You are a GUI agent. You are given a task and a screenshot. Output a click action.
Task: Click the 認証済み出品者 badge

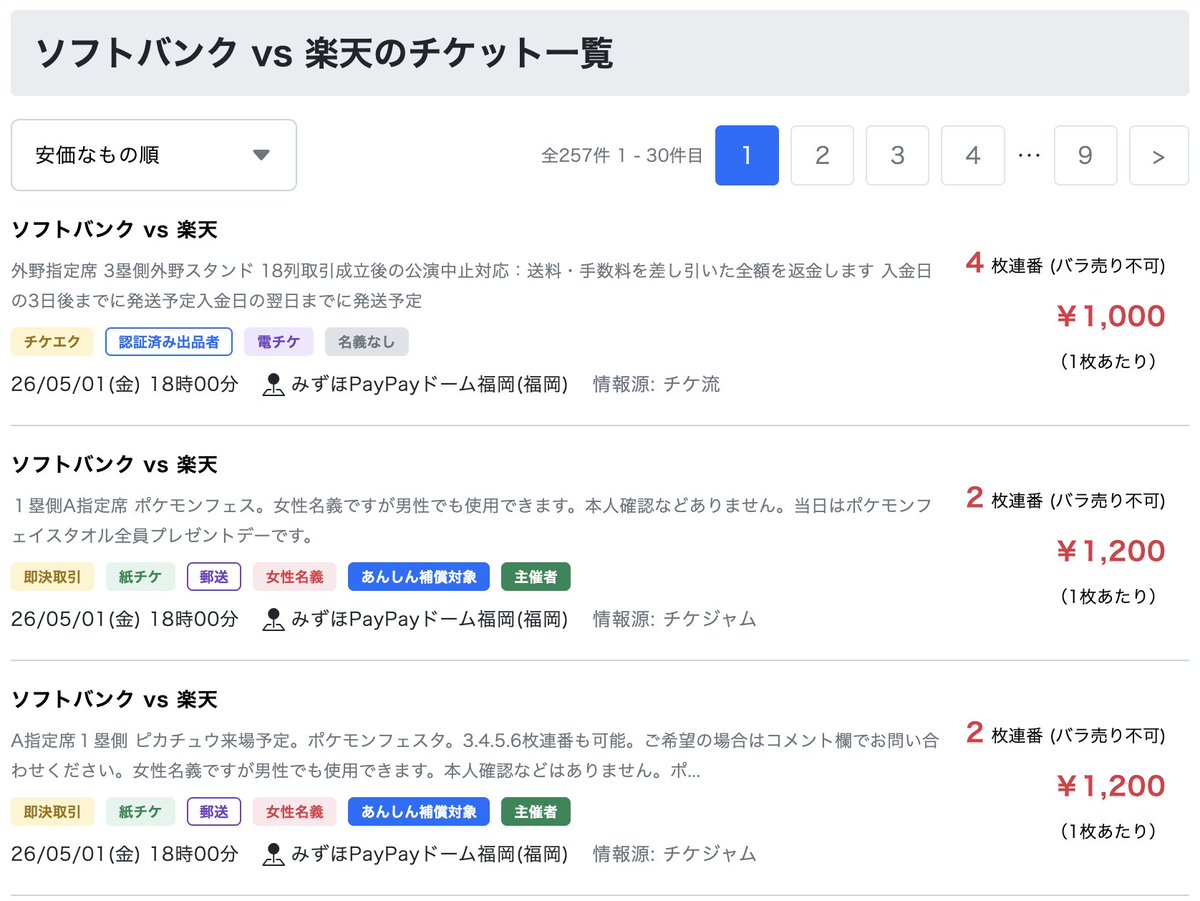click(x=168, y=342)
